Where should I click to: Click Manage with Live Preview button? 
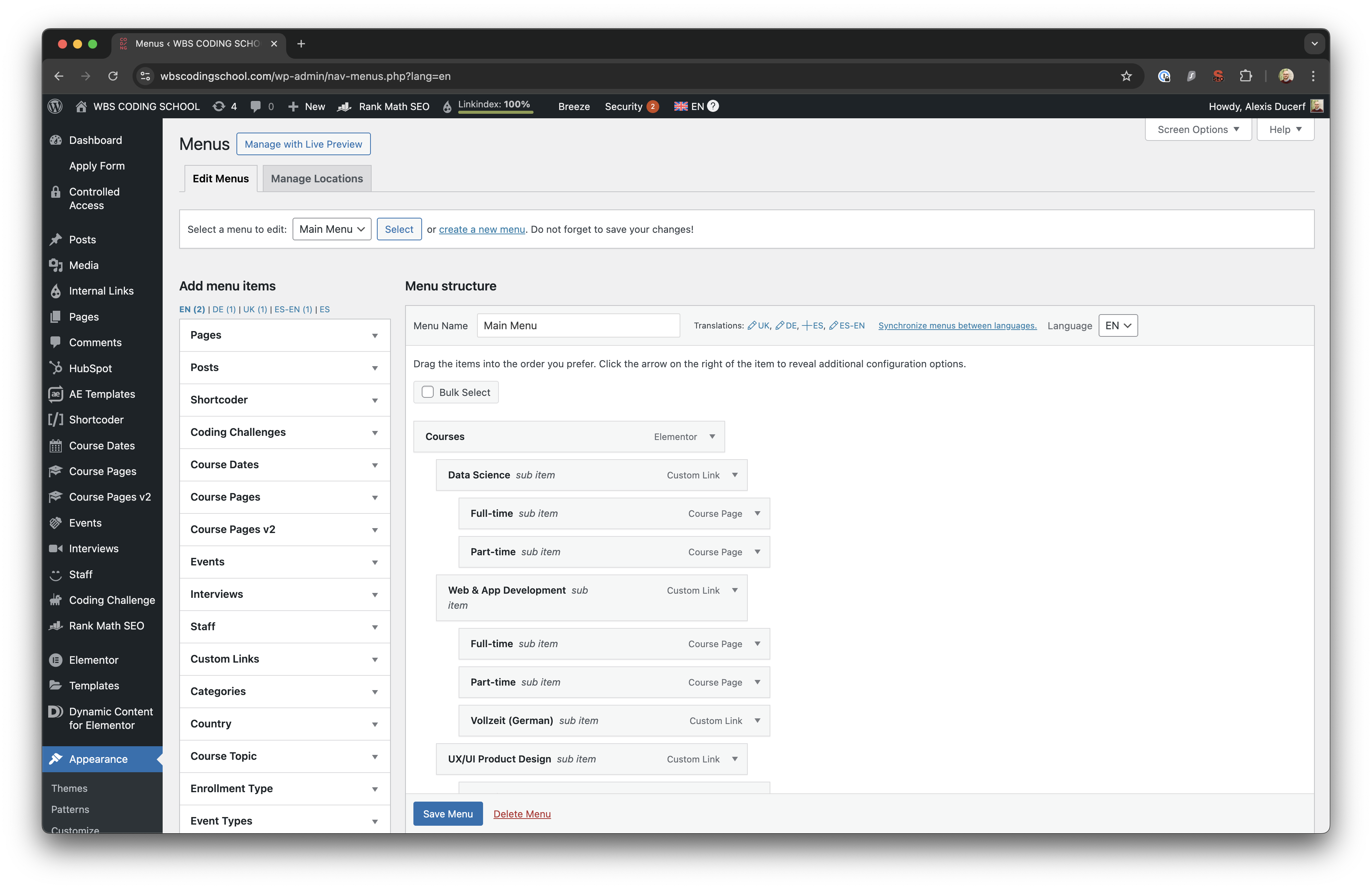pyautogui.click(x=303, y=144)
